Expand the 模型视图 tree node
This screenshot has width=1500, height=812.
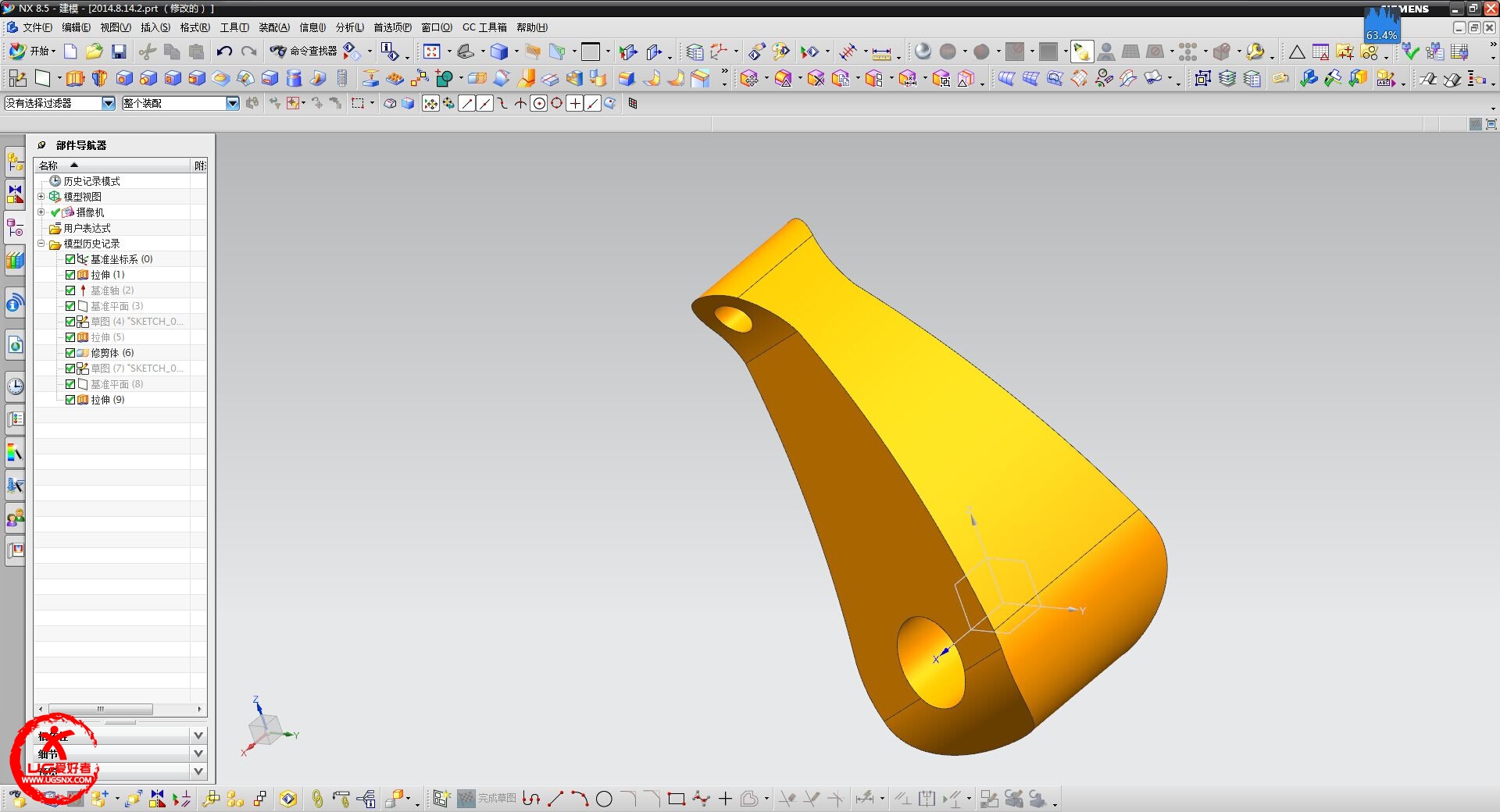click(41, 197)
